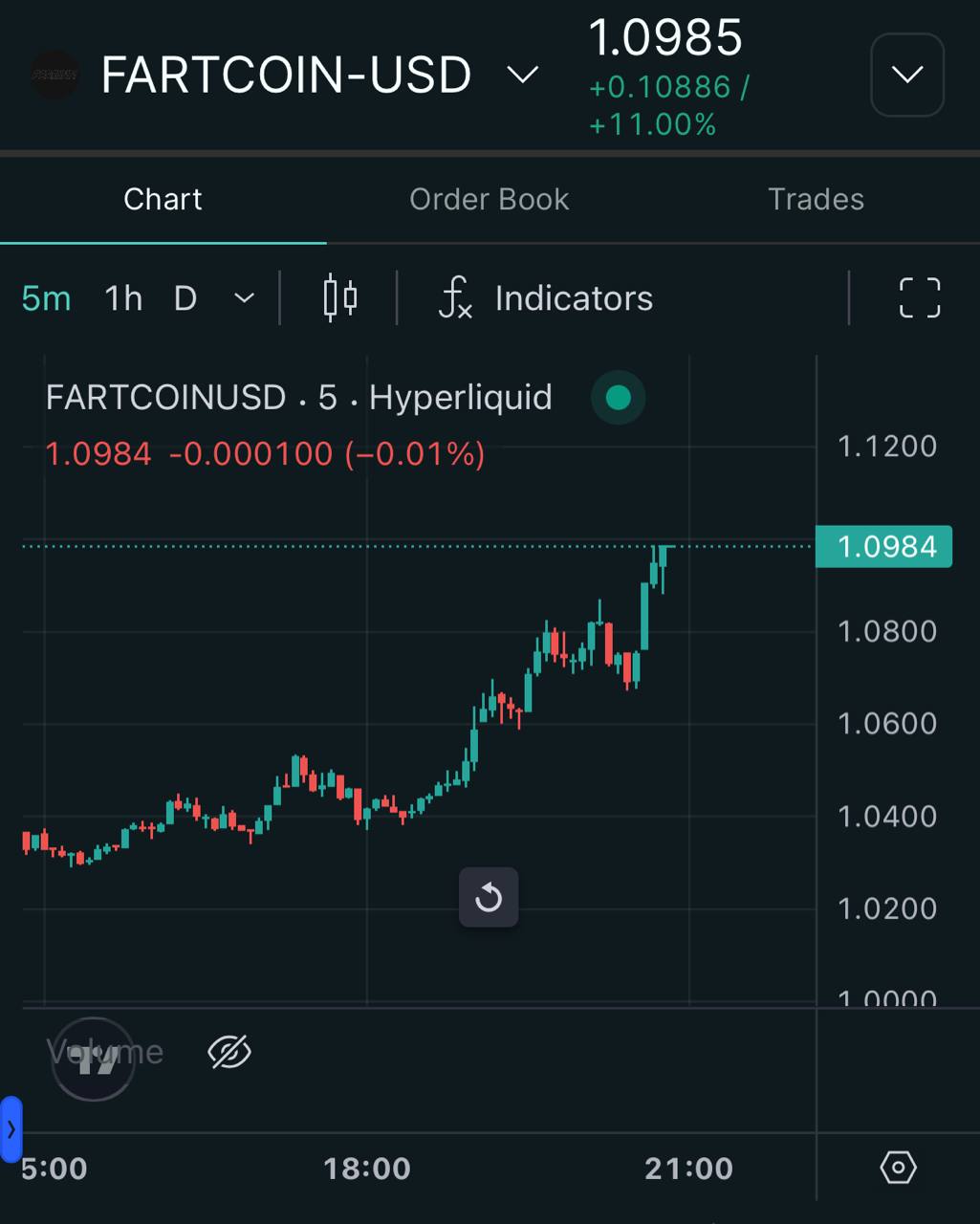Switch to the Chart tab

click(163, 199)
